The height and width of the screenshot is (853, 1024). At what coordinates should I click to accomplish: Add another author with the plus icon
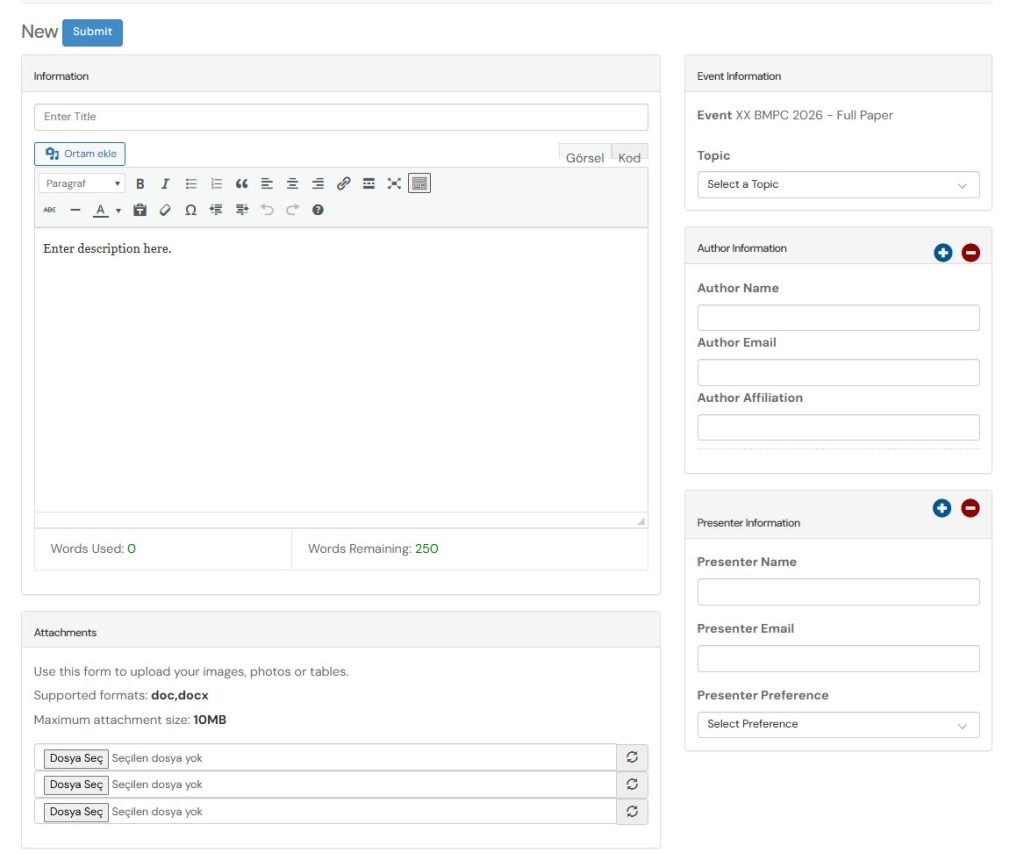pos(942,253)
